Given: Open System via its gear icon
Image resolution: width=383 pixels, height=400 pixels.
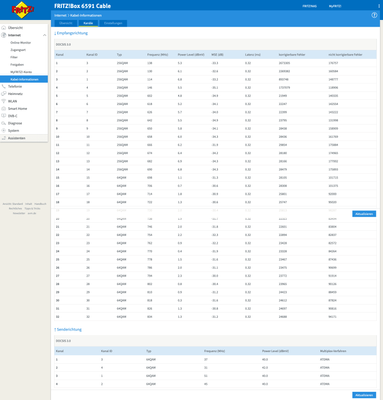Looking at the screenshot, I should coord(4,130).
